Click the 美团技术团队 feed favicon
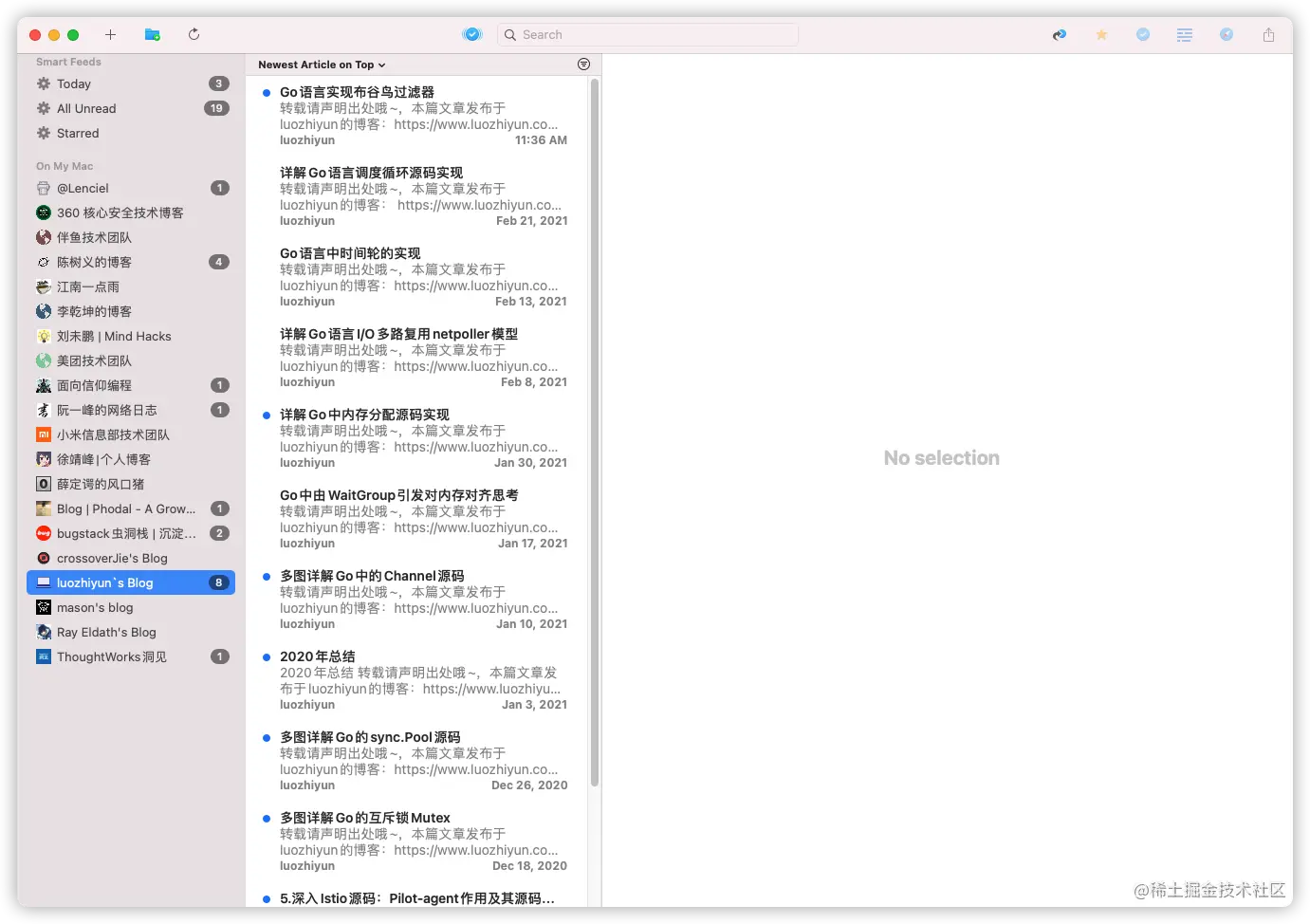Image resolution: width=1310 pixels, height=924 pixels. pyautogui.click(x=44, y=360)
